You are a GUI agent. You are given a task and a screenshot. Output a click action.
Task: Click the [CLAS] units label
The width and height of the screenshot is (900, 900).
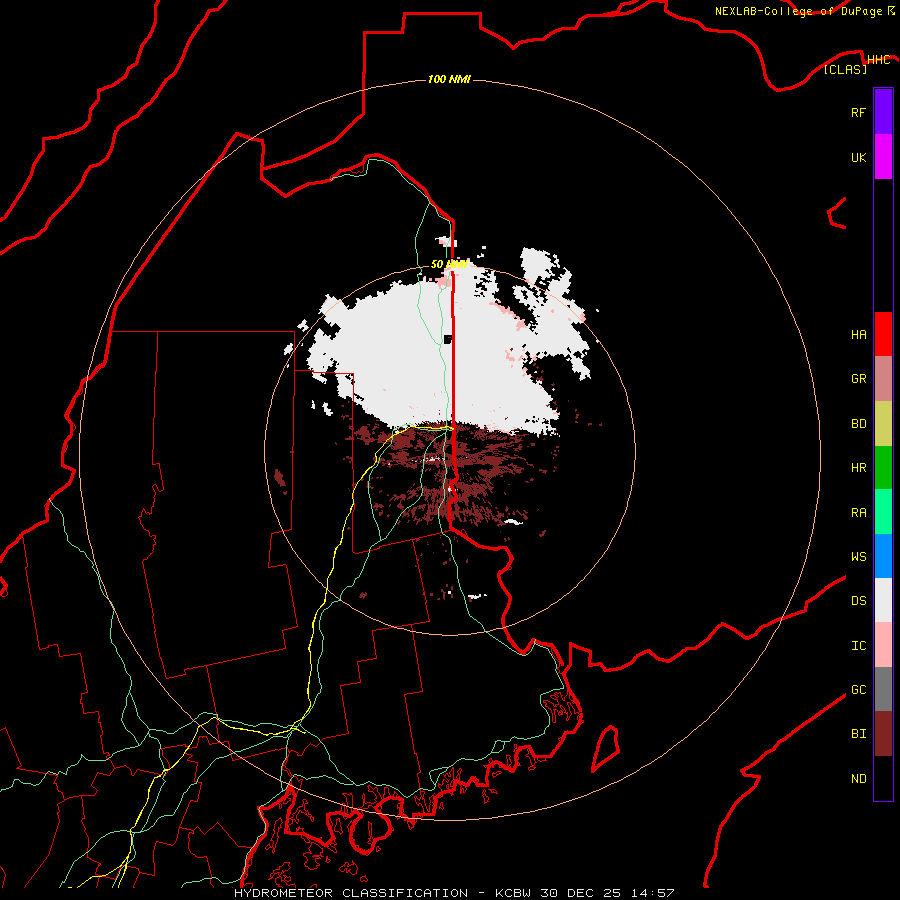point(845,70)
